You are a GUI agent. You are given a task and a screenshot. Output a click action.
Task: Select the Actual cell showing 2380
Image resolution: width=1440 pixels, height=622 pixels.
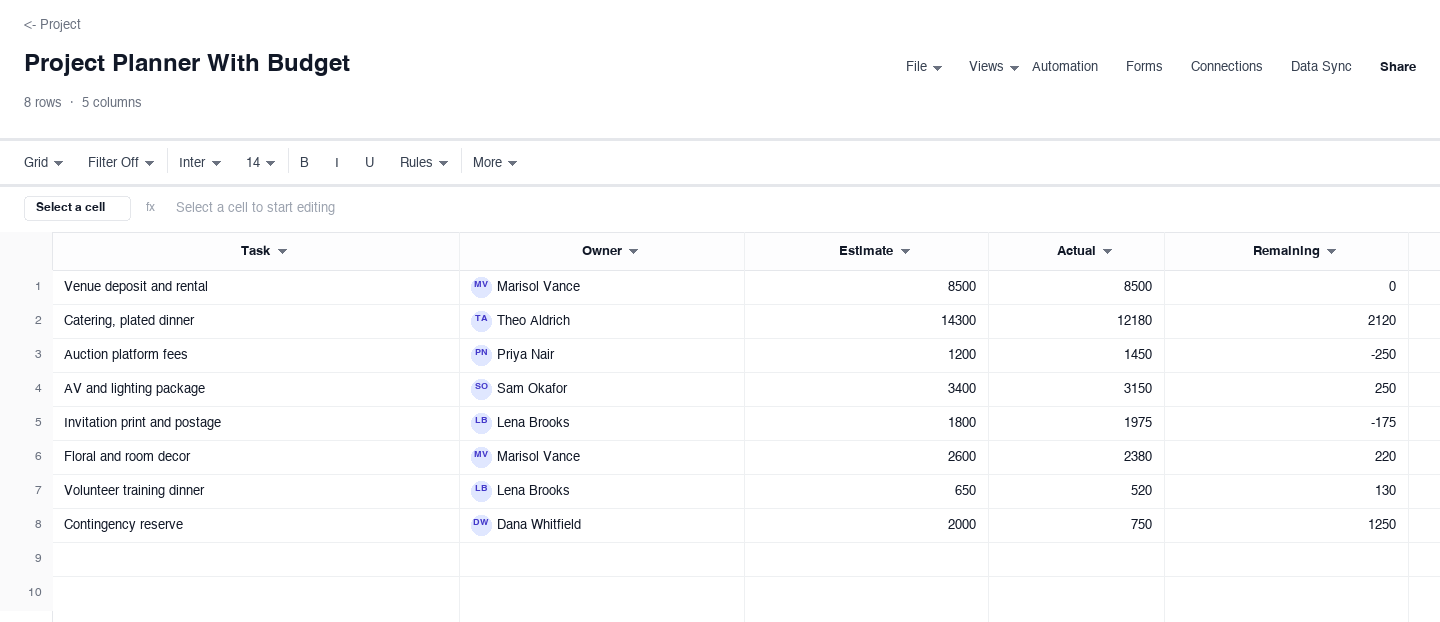click(1077, 458)
